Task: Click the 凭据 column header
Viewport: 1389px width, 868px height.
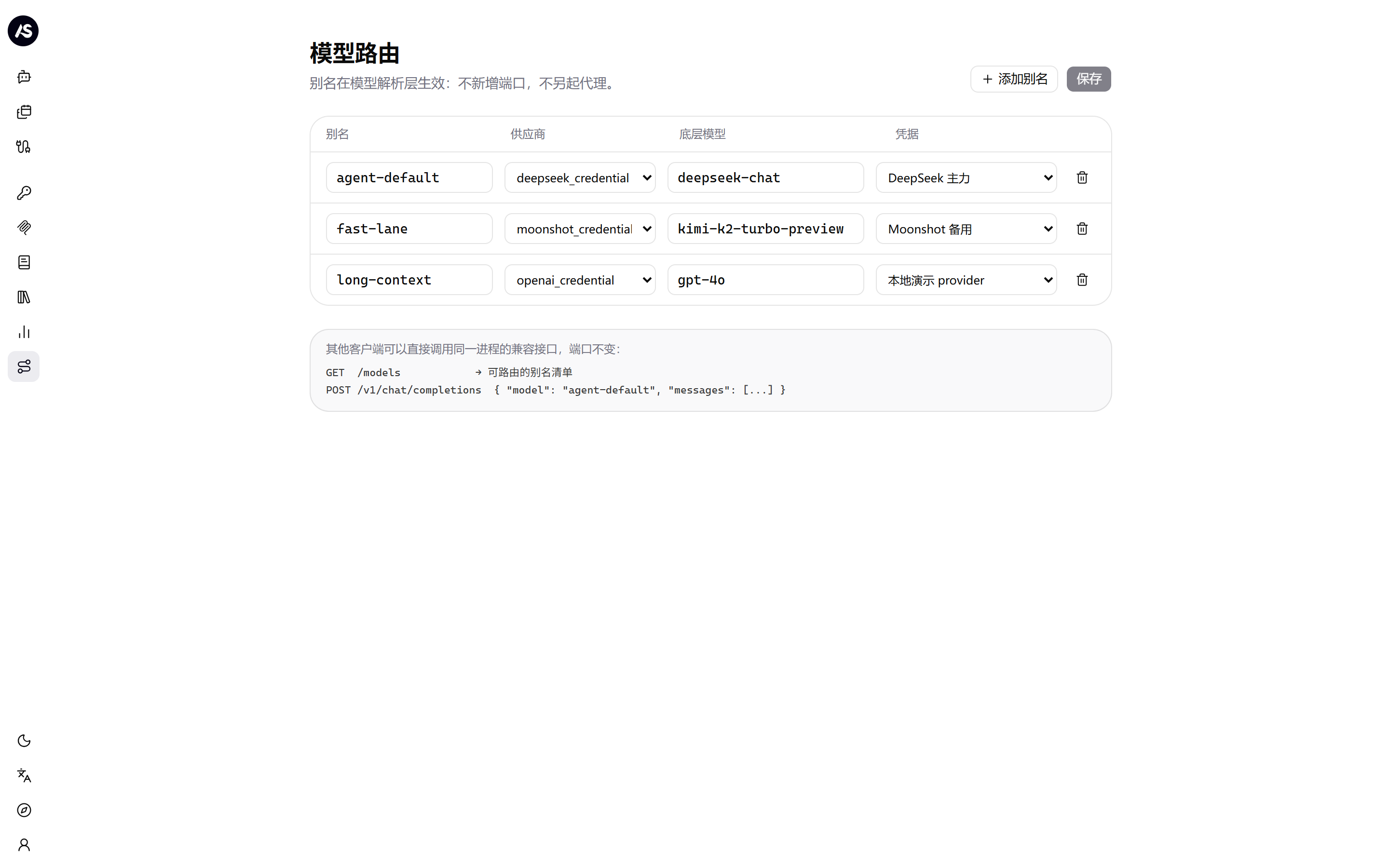Action: click(907, 134)
